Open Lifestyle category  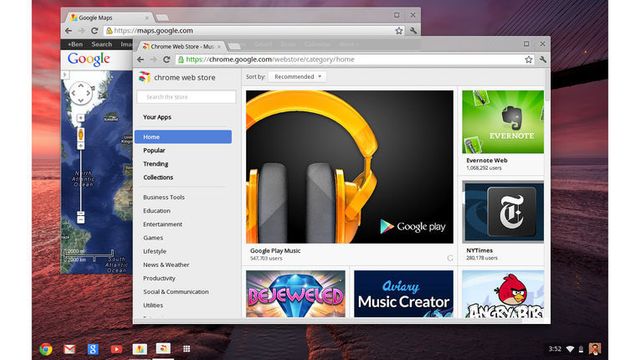(x=155, y=251)
